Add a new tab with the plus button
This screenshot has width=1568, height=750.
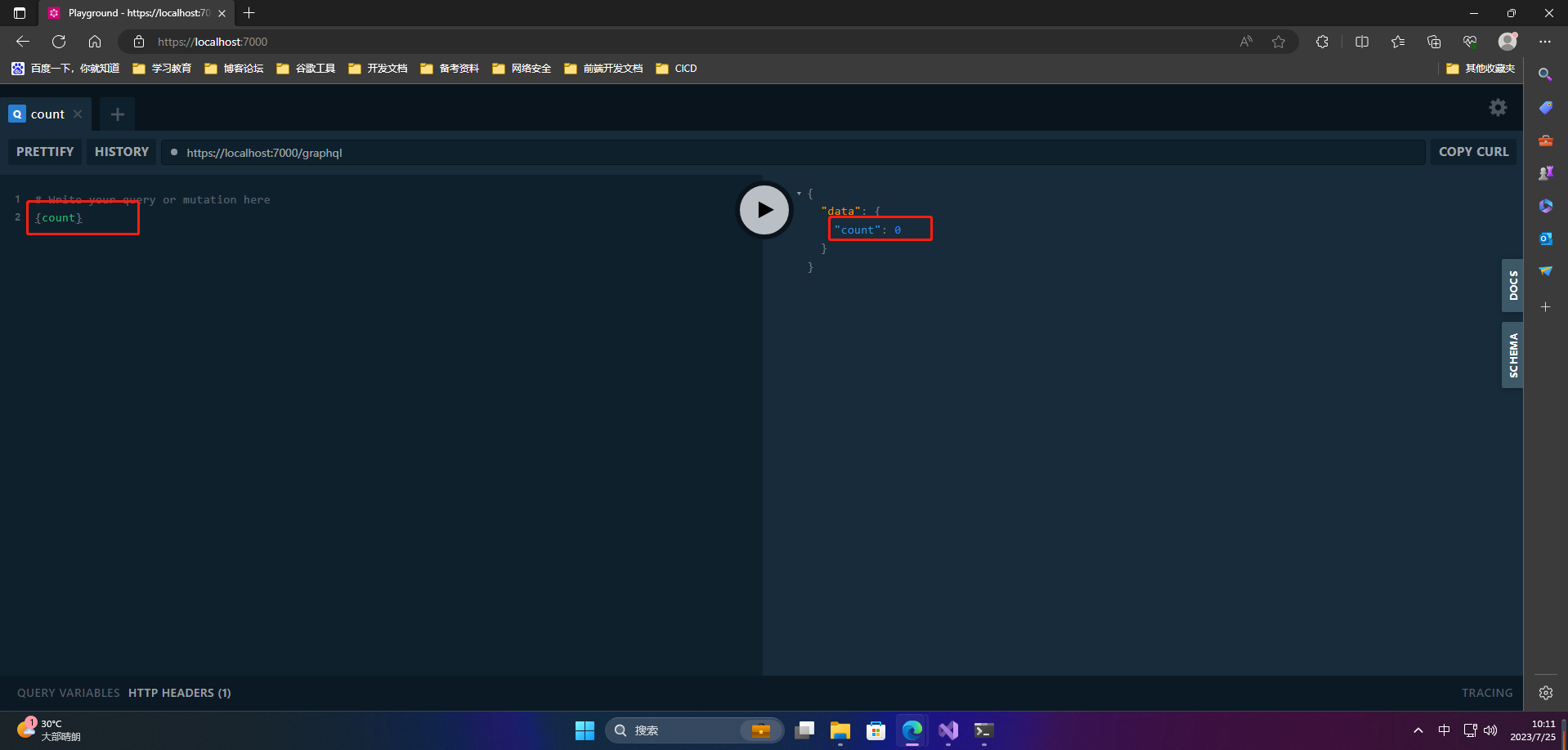click(116, 114)
